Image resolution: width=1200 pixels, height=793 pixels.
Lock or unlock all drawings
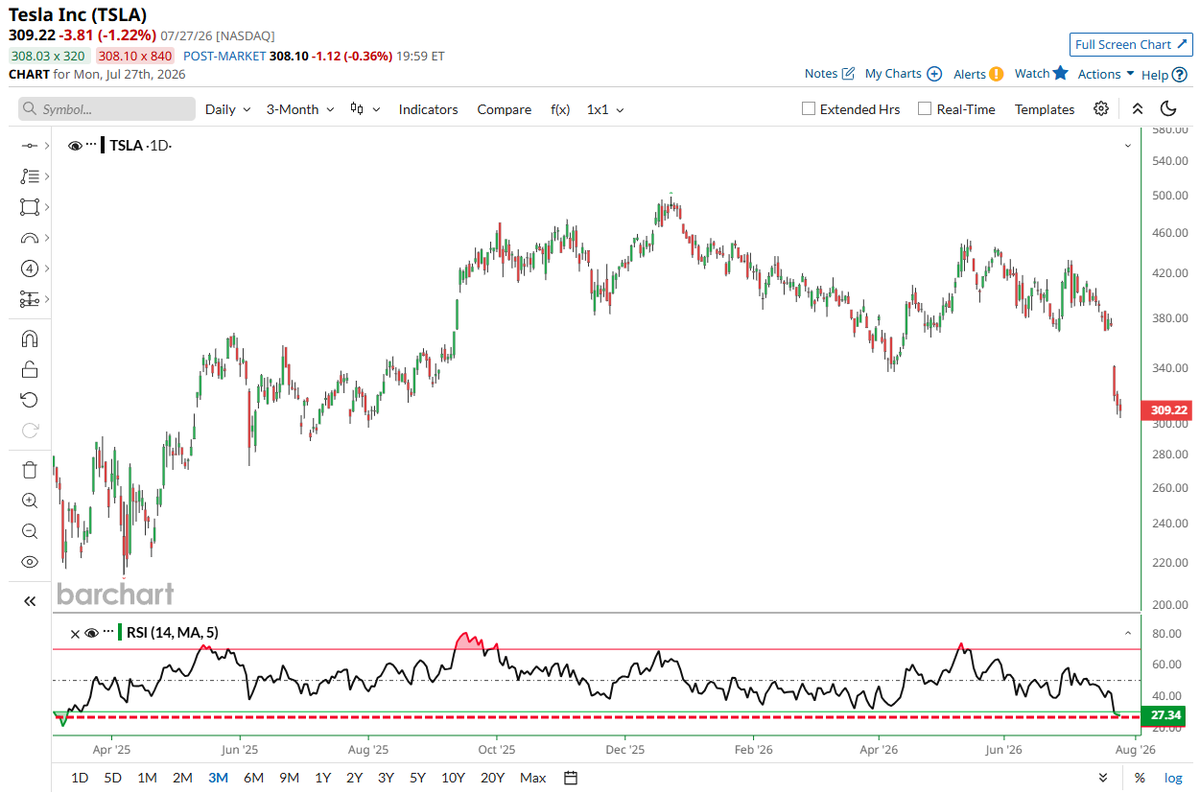coord(29,369)
